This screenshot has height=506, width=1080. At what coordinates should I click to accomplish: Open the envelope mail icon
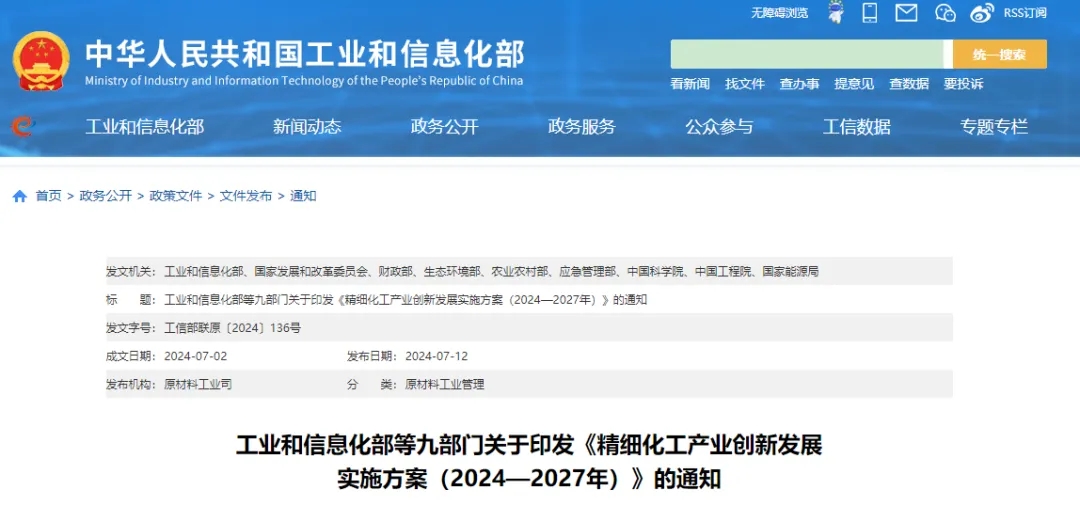(x=906, y=12)
